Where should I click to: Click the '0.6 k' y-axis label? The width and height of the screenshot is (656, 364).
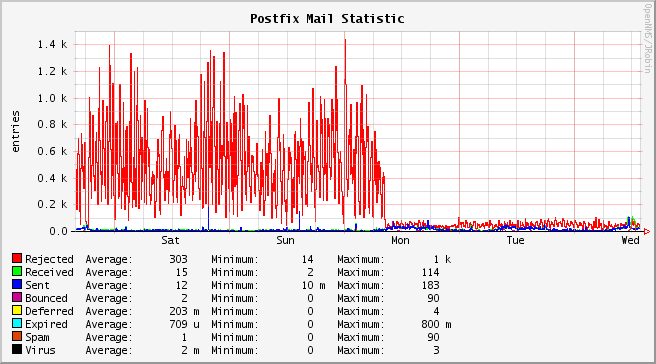52,151
